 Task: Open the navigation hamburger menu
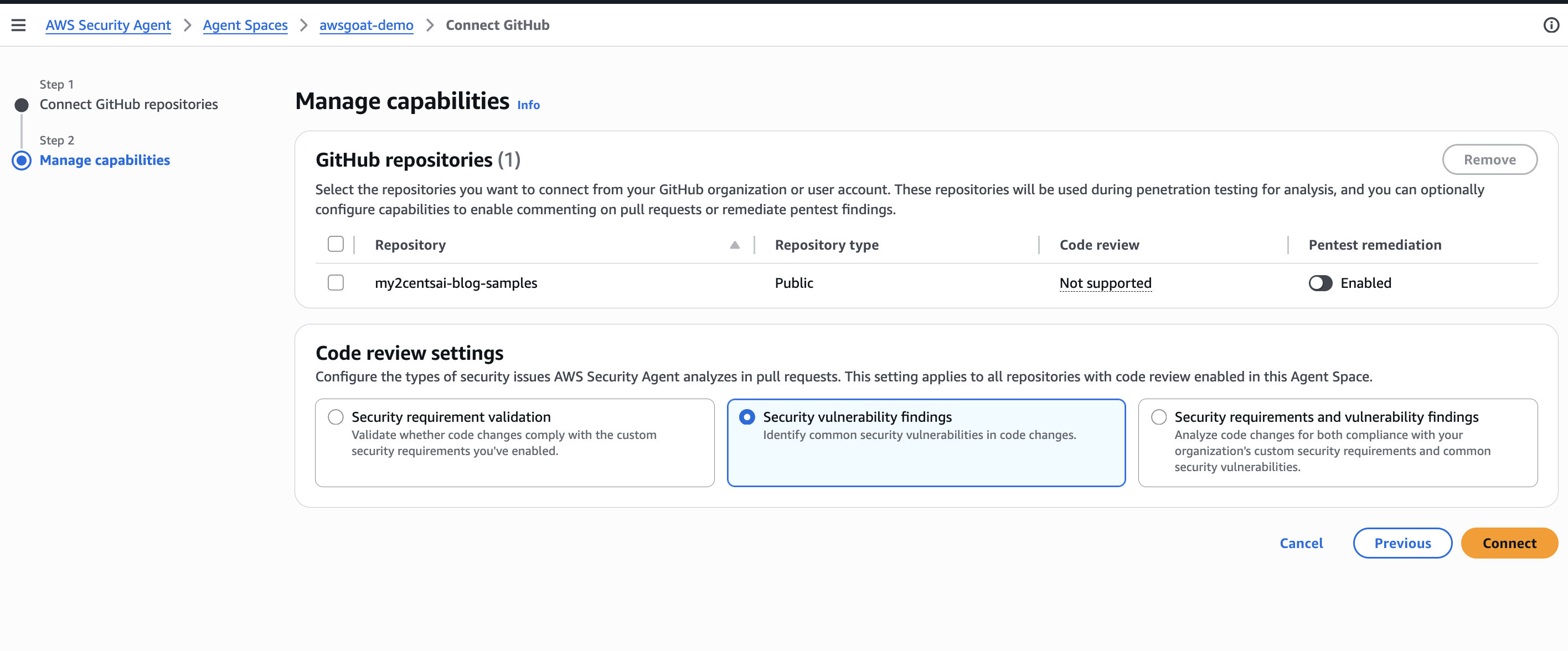18,25
